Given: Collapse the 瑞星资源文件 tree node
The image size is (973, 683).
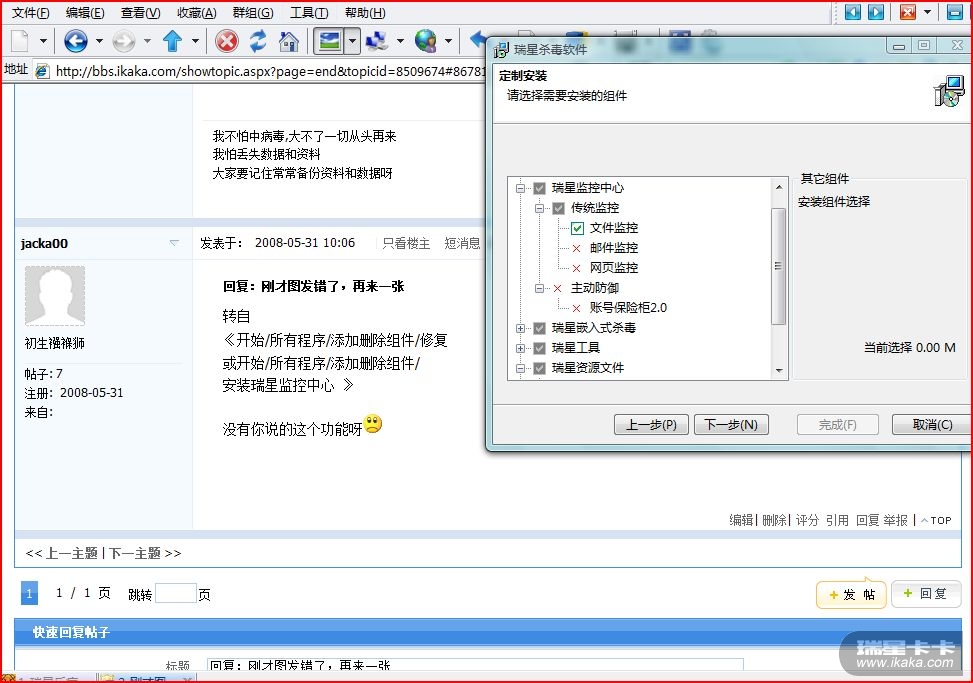Looking at the screenshot, I should (x=521, y=368).
